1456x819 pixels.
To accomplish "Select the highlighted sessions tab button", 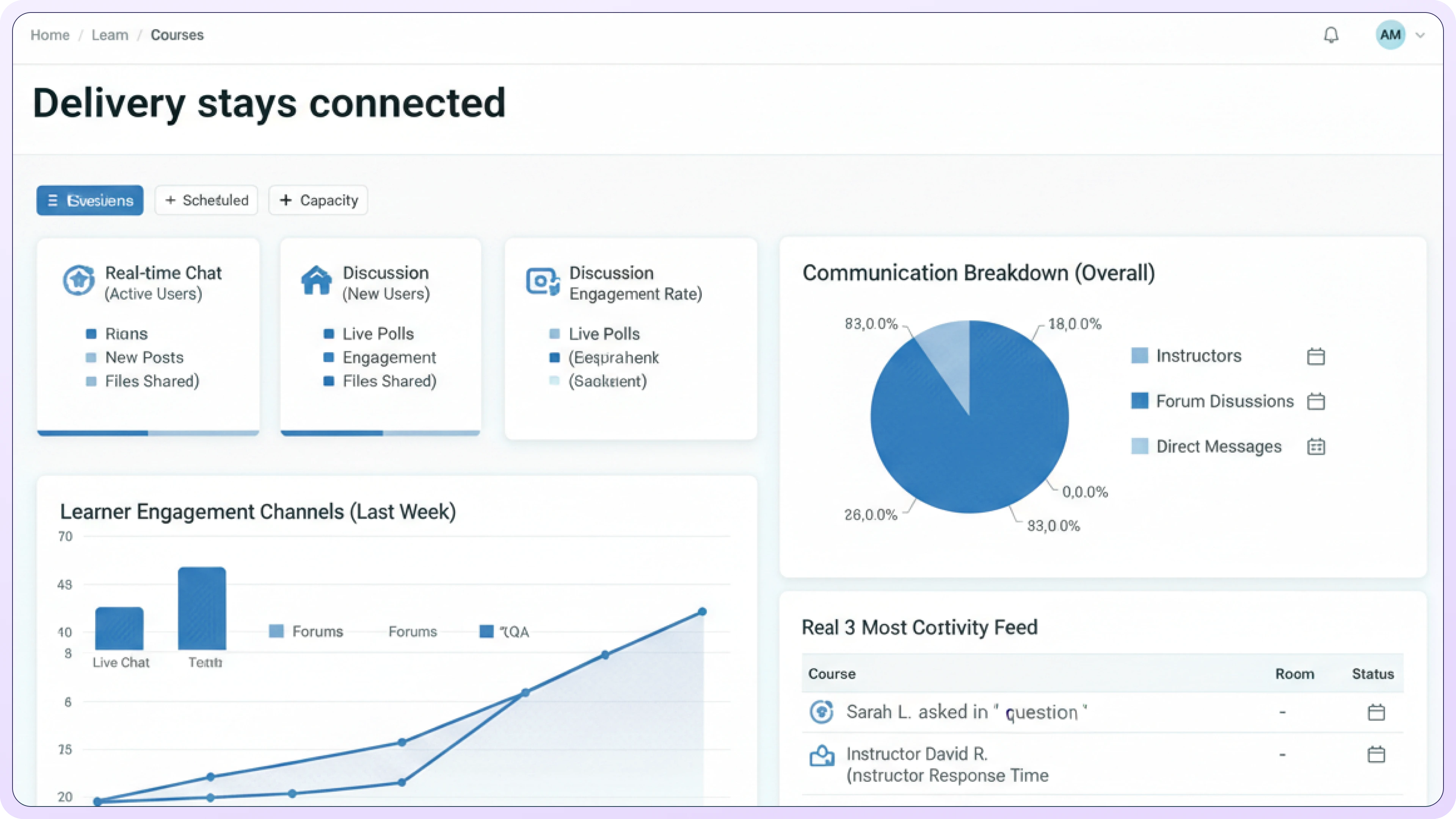I will (x=90, y=200).
